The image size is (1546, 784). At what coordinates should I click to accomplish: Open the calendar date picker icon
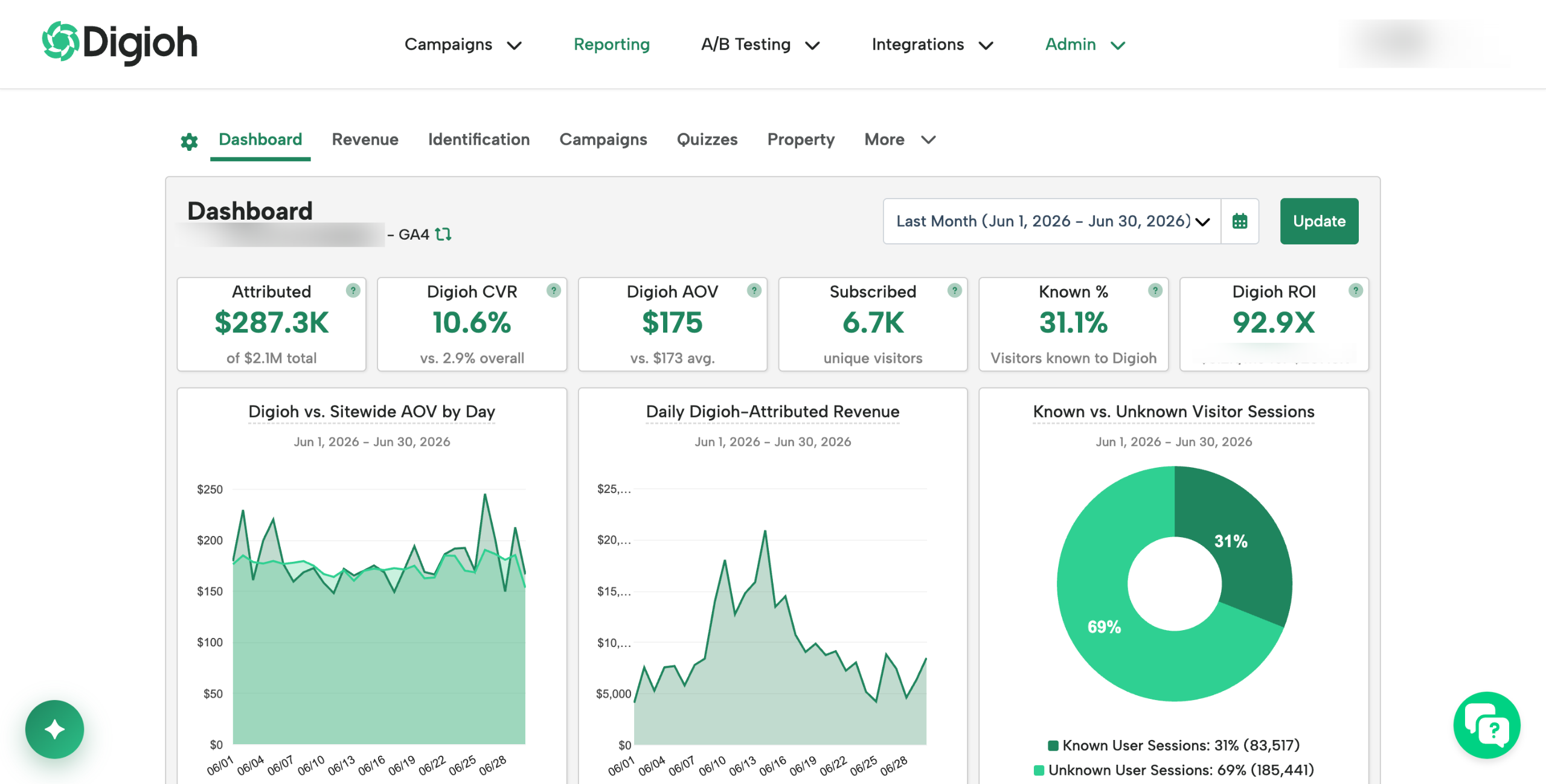tap(1240, 221)
